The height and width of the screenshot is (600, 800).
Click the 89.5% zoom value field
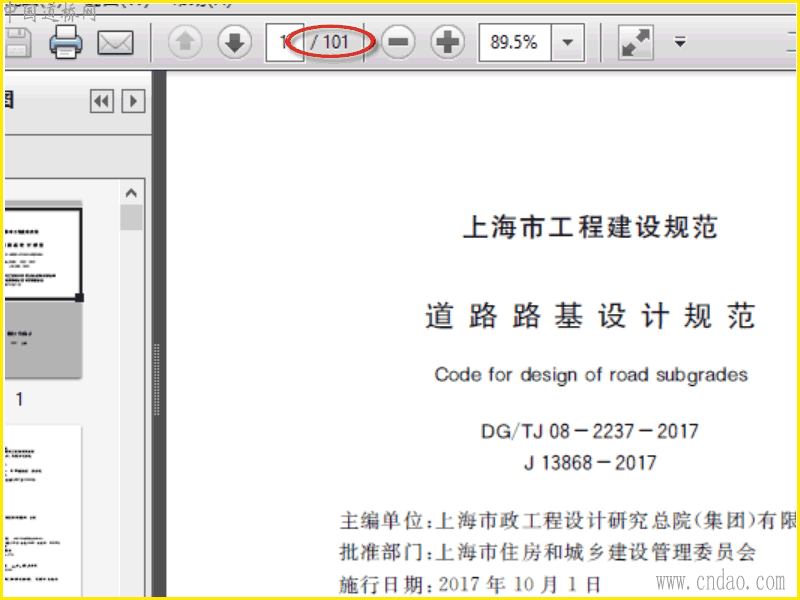pos(514,42)
